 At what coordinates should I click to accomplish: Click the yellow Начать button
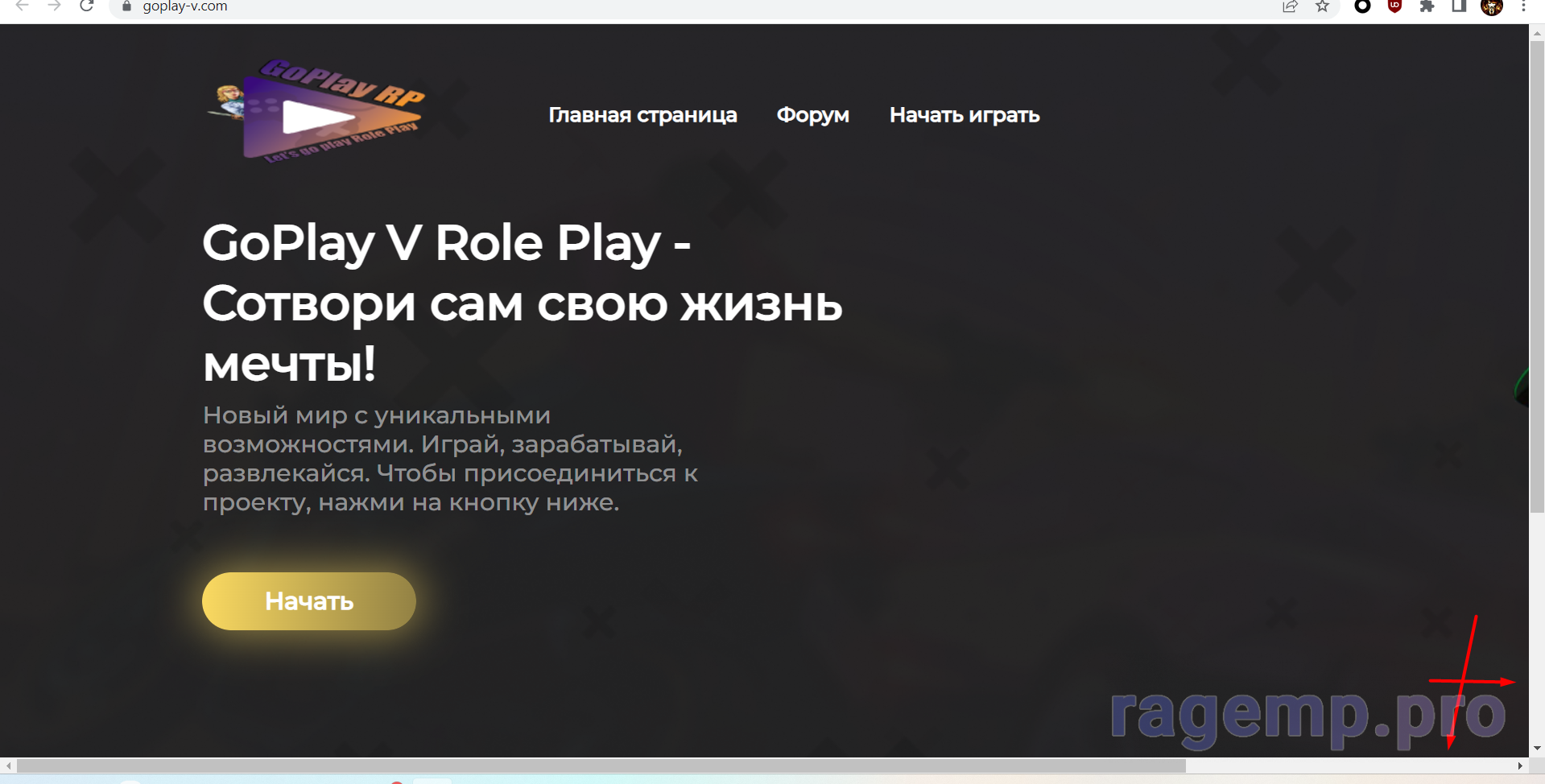click(309, 601)
